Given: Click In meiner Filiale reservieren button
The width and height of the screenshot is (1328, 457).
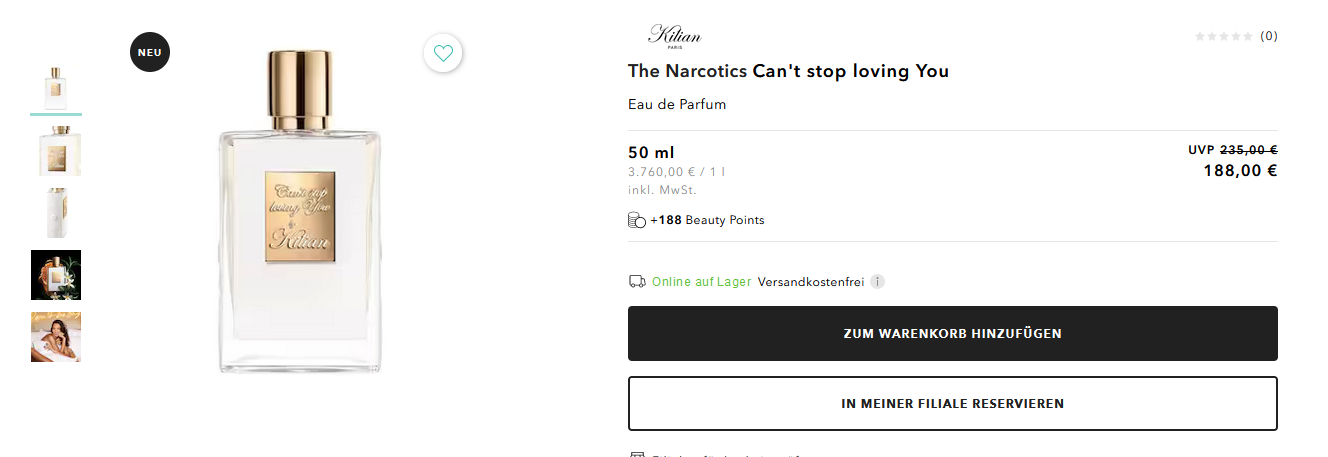Looking at the screenshot, I should (x=952, y=404).
